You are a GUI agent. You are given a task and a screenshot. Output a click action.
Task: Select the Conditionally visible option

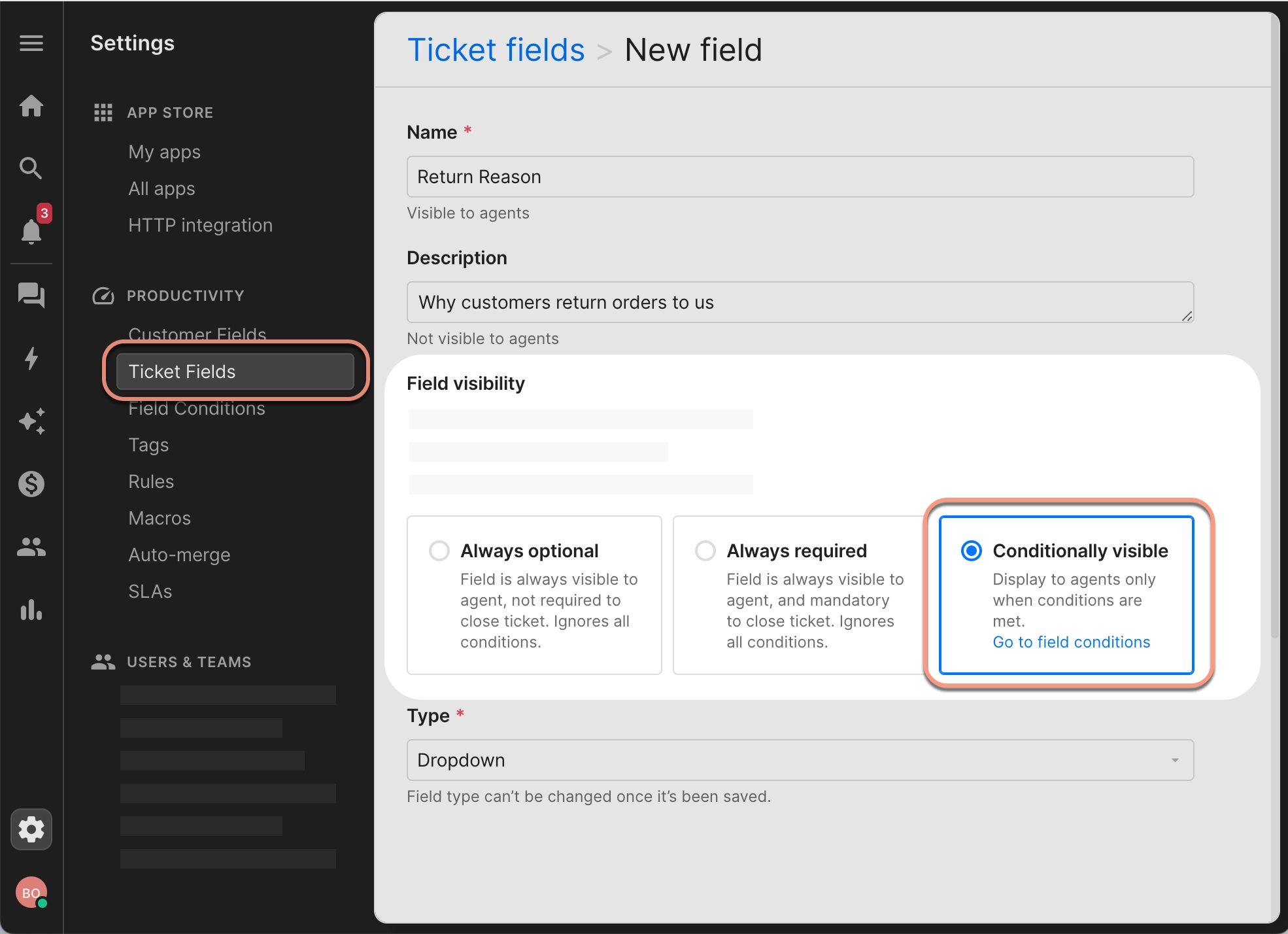[x=971, y=550]
